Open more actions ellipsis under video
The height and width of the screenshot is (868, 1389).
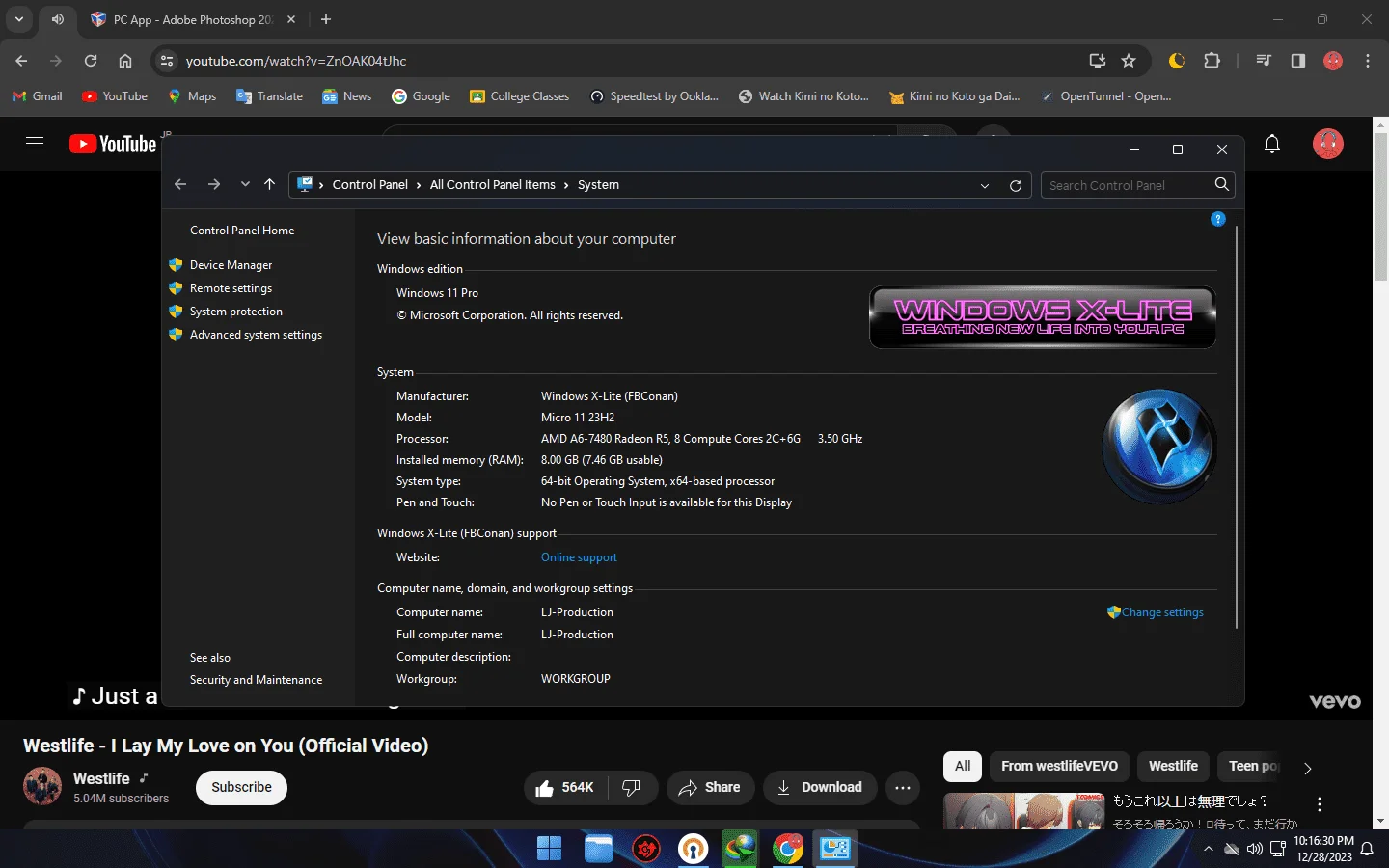point(902,788)
